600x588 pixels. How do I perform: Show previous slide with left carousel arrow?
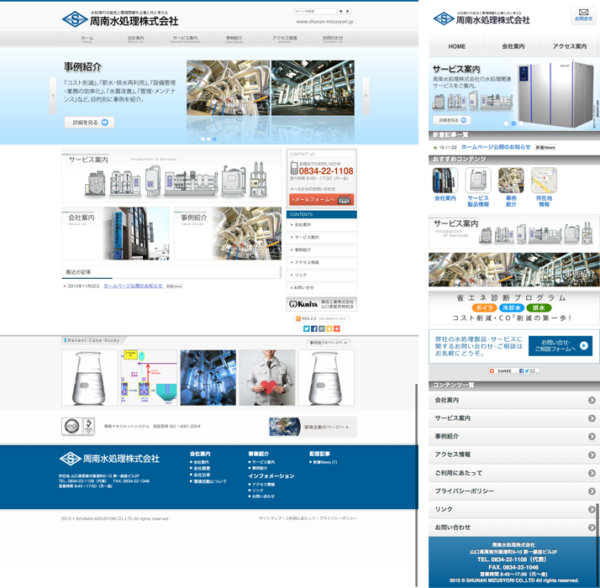click(53, 96)
